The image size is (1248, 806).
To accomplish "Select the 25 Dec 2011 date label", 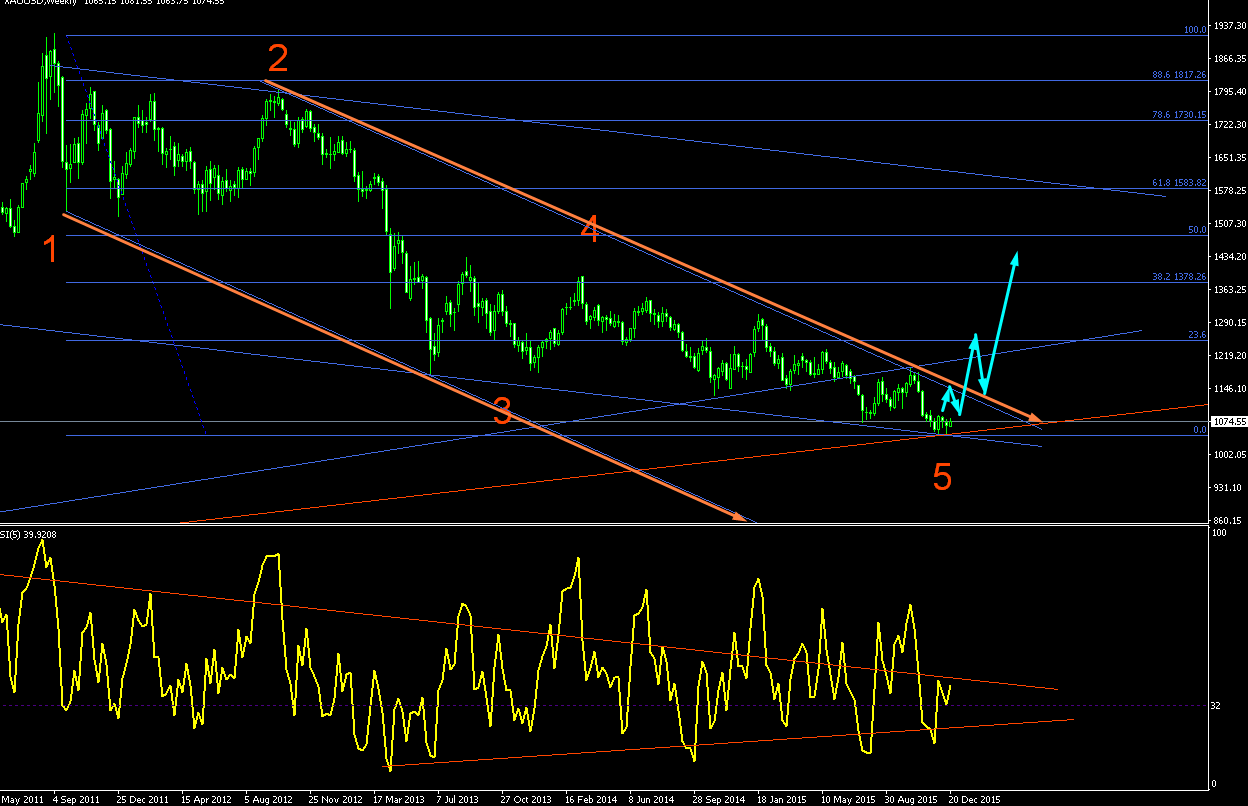I will point(141,800).
